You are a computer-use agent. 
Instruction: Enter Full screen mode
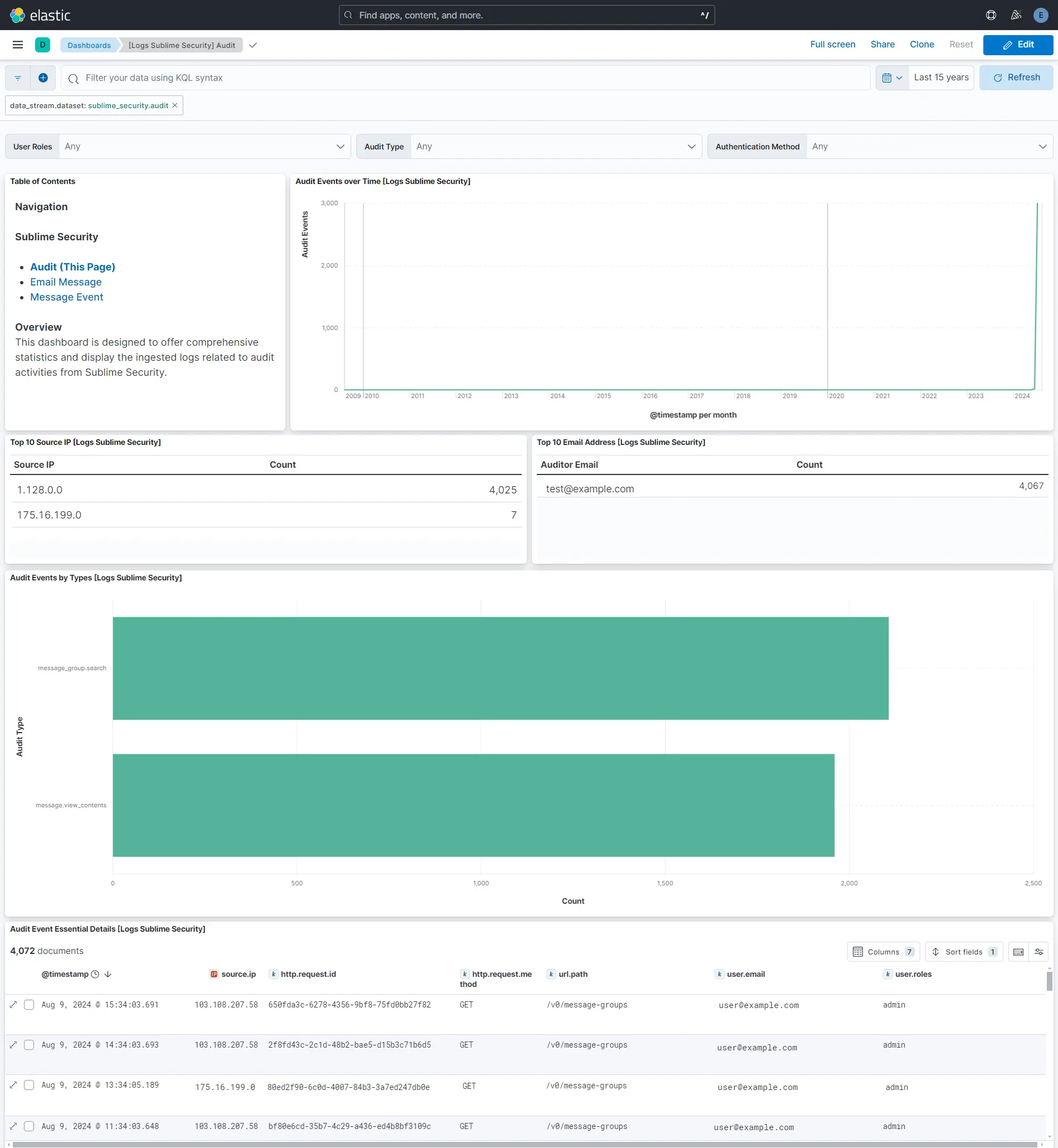(832, 45)
